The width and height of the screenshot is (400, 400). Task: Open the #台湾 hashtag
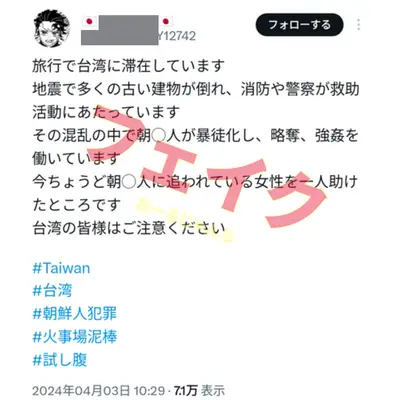52,291
